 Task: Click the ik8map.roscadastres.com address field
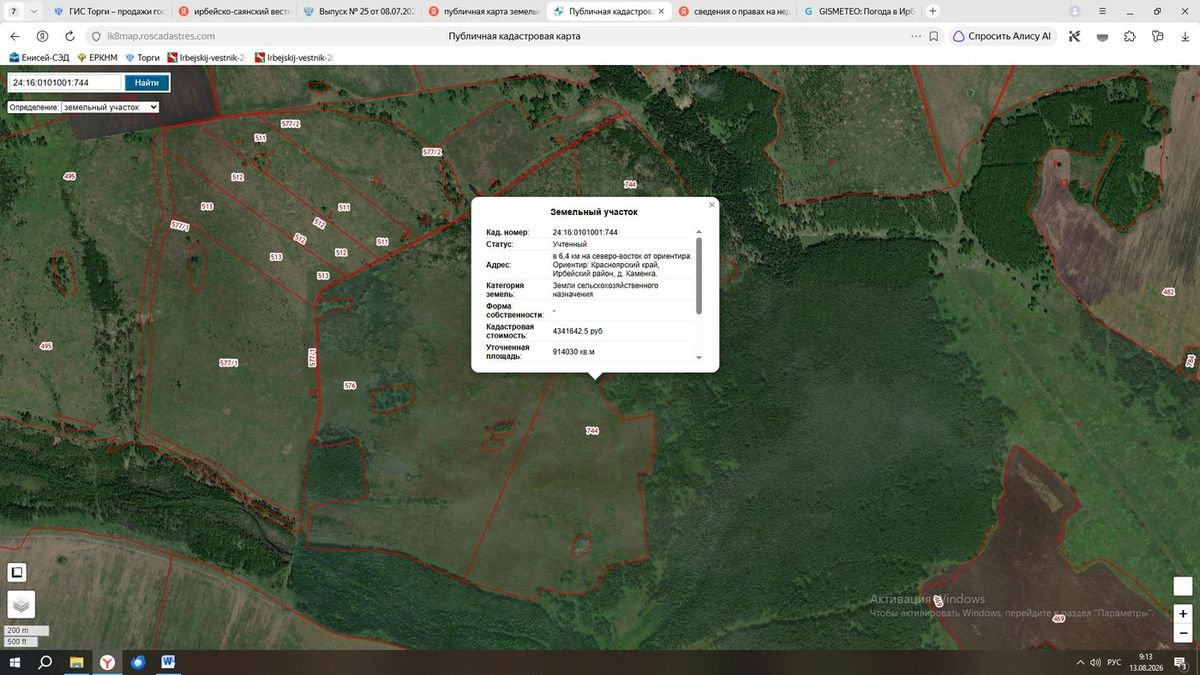click(160, 36)
